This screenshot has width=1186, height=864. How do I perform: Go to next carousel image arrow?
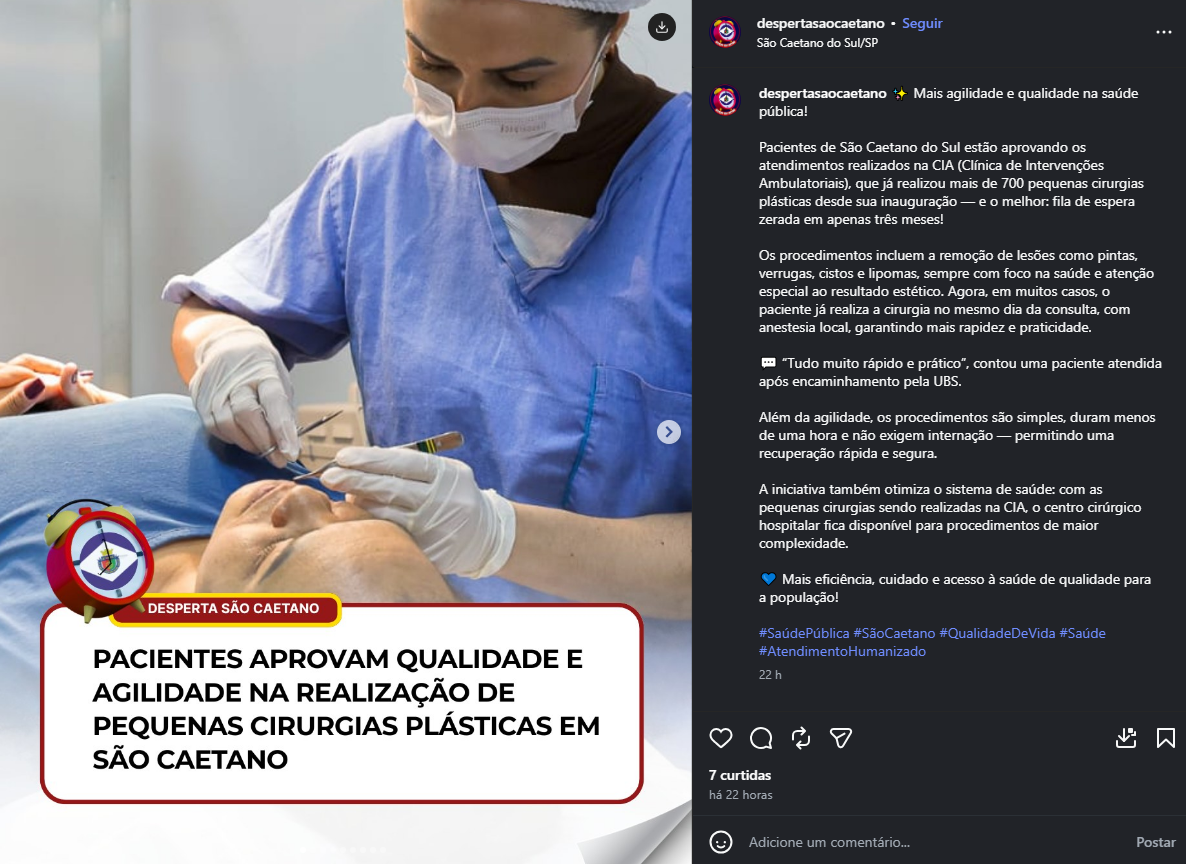click(669, 432)
